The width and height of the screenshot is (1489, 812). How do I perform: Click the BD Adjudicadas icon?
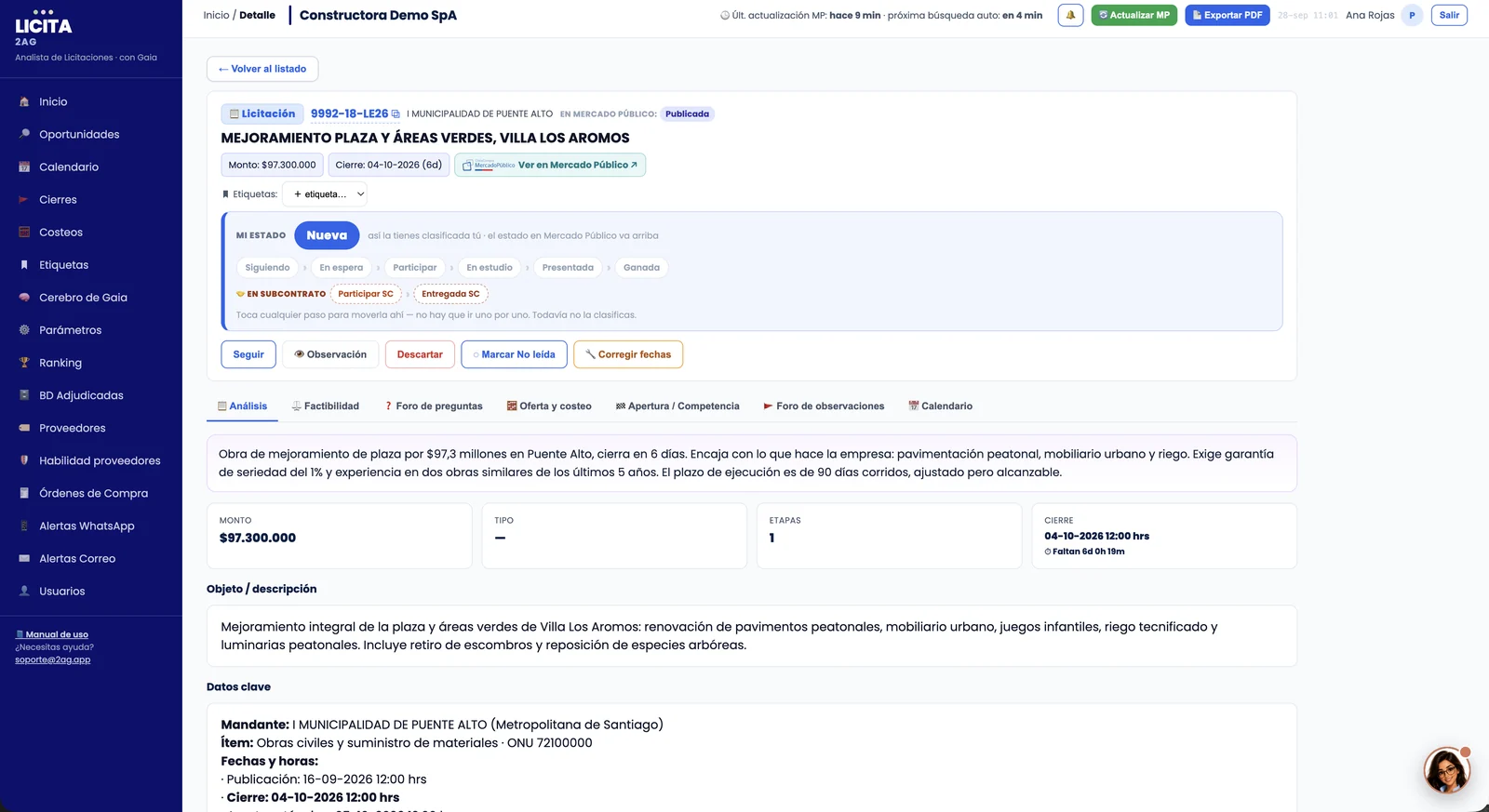click(x=24, y=395)
